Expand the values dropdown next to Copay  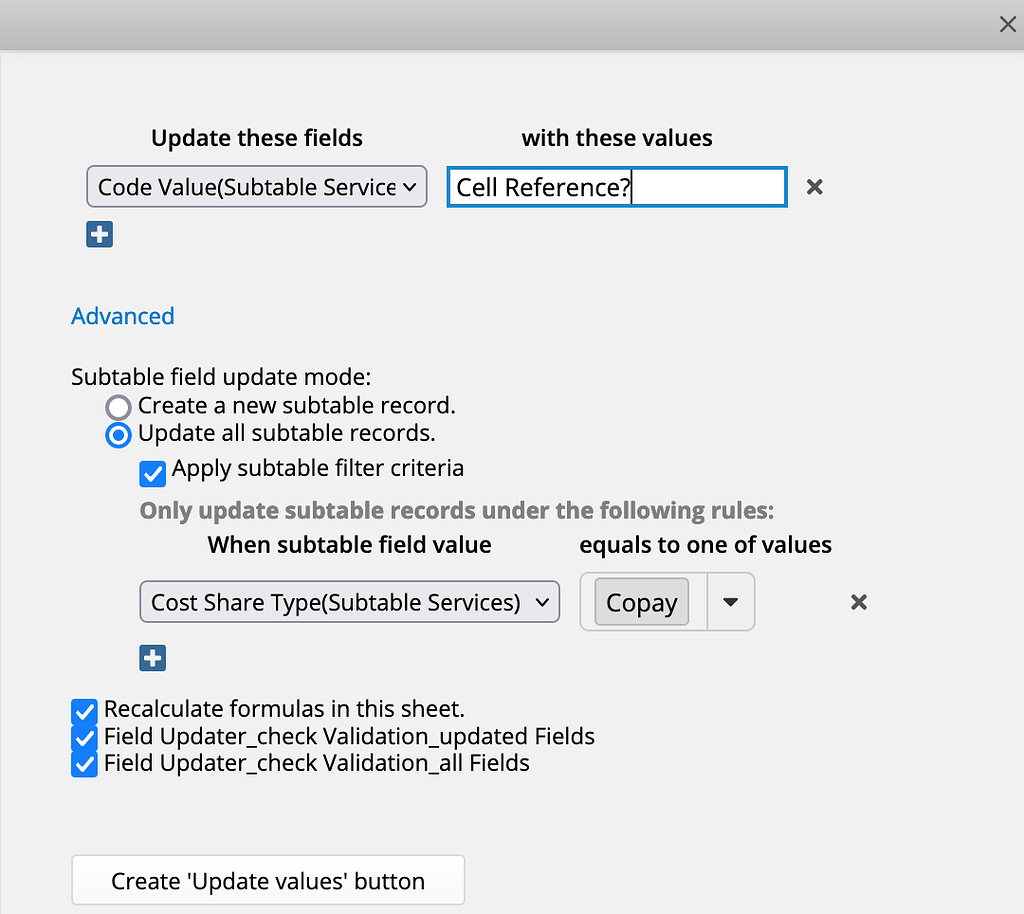coord(731,602)
